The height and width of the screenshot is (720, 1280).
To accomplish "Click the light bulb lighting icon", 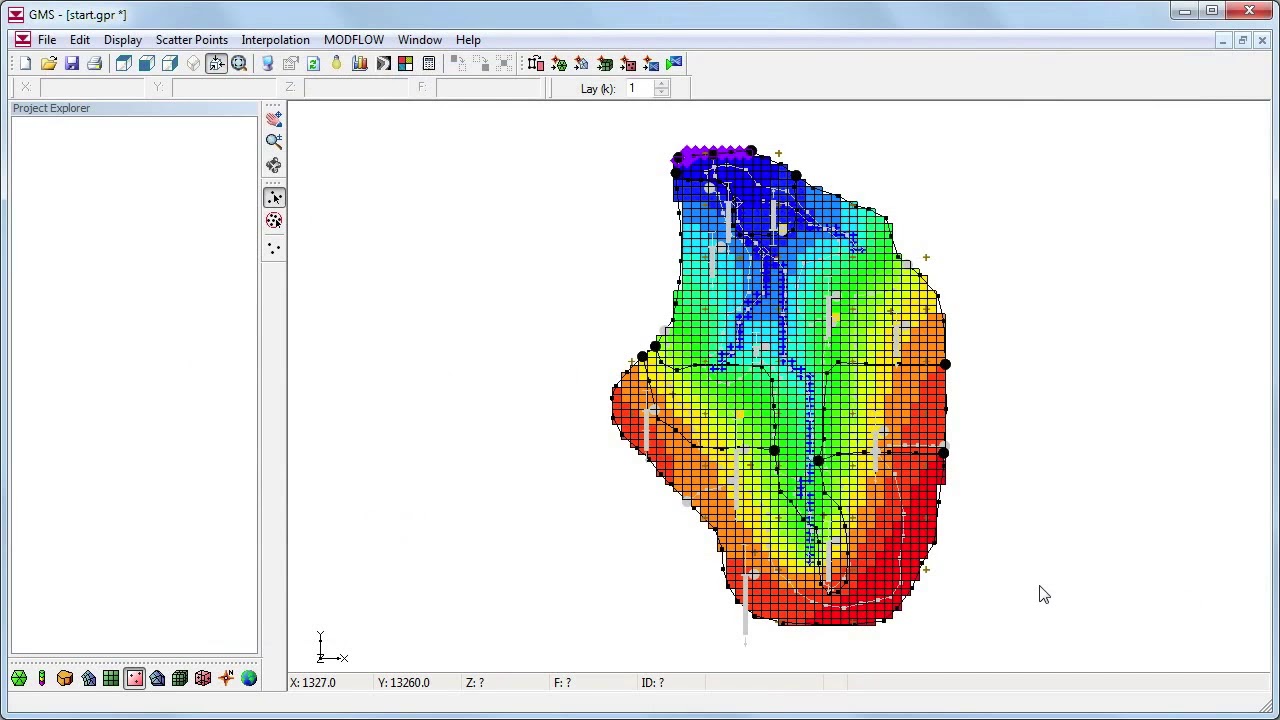I will point(336,64).
